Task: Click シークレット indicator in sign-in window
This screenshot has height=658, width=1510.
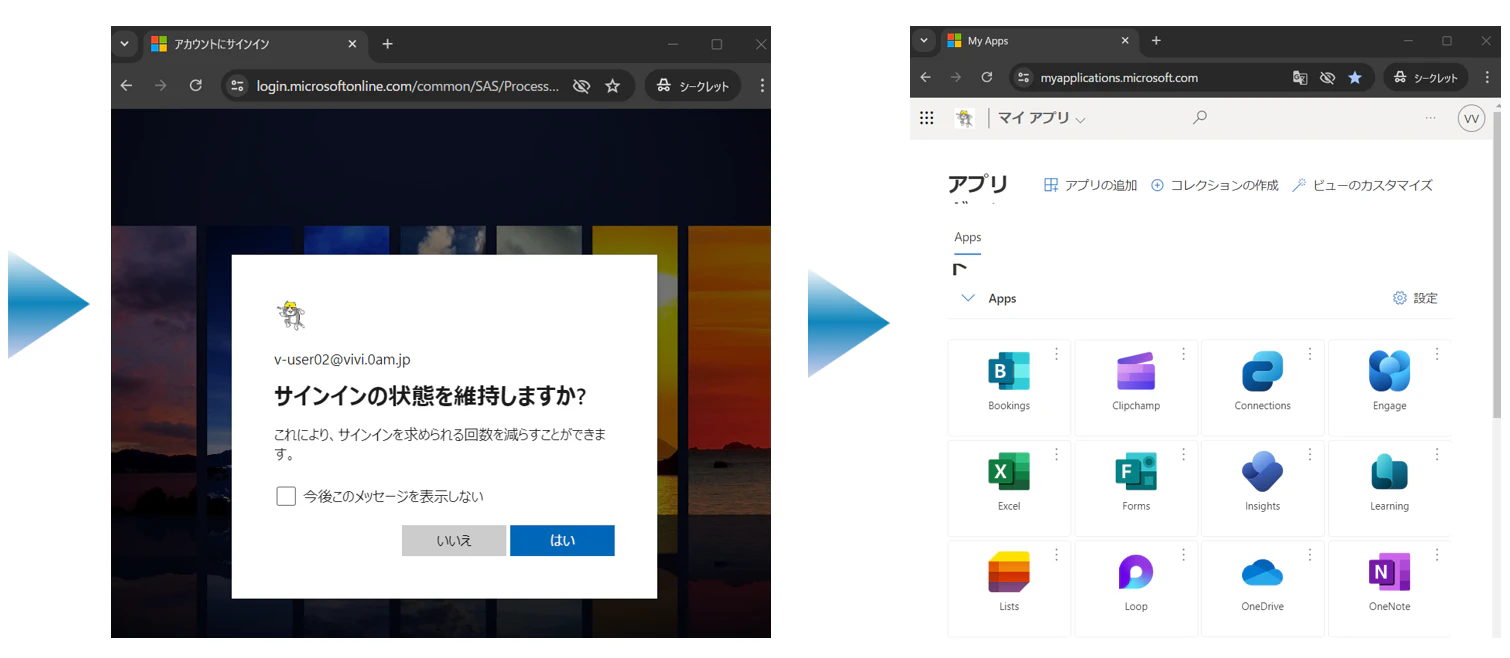Action: (x=693, y=86)
